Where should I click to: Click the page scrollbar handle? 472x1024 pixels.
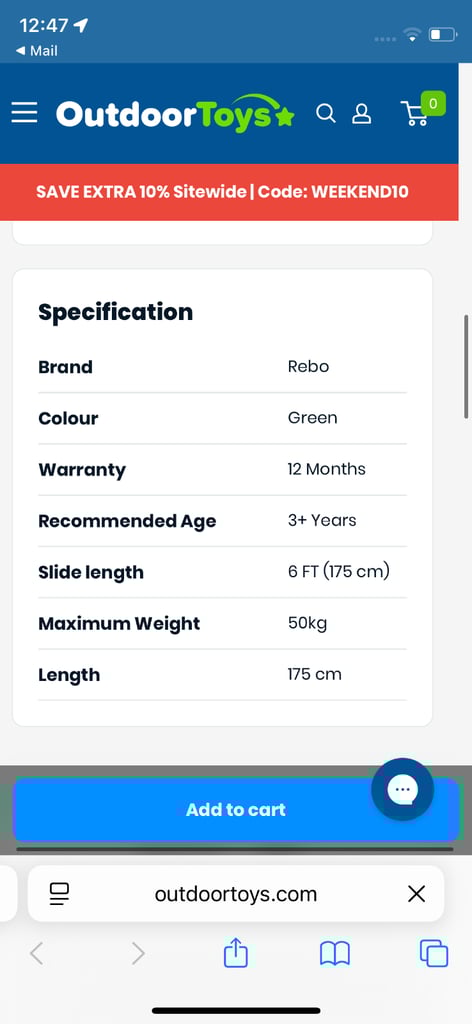[465, 366]
